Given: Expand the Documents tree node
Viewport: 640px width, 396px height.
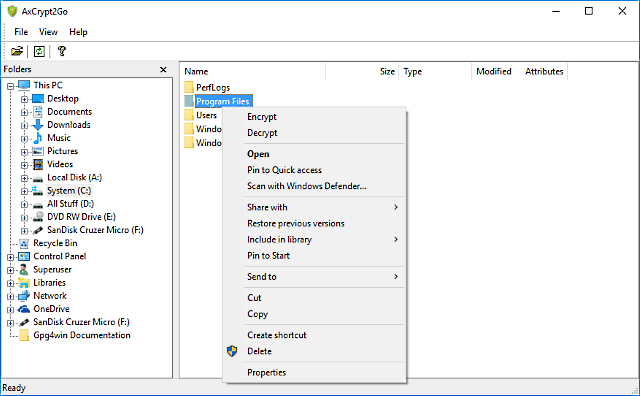Looking at the screenshot, I should click(24, 112).
